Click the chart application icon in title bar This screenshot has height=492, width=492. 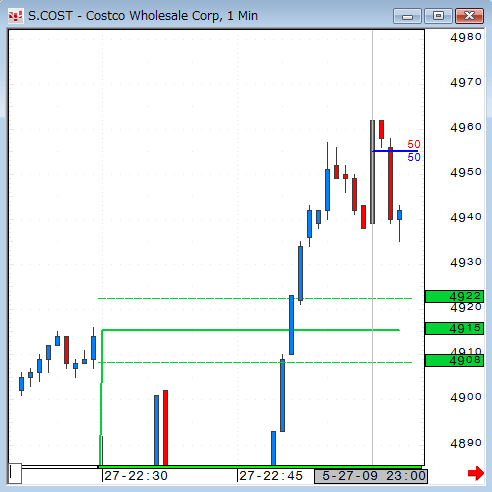pyautogui.click(x=15, y=16)
